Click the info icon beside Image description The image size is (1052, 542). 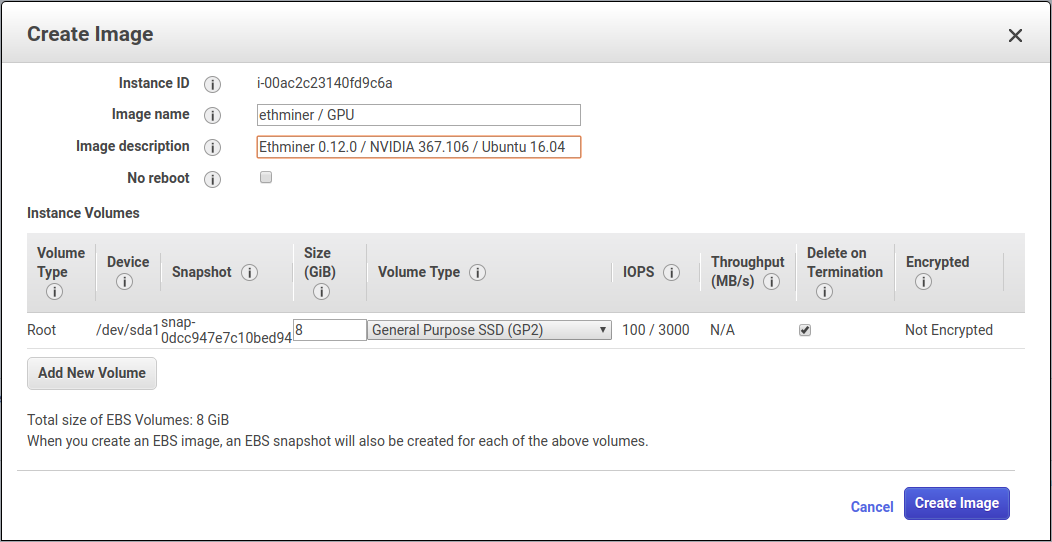tap(212, 148)
